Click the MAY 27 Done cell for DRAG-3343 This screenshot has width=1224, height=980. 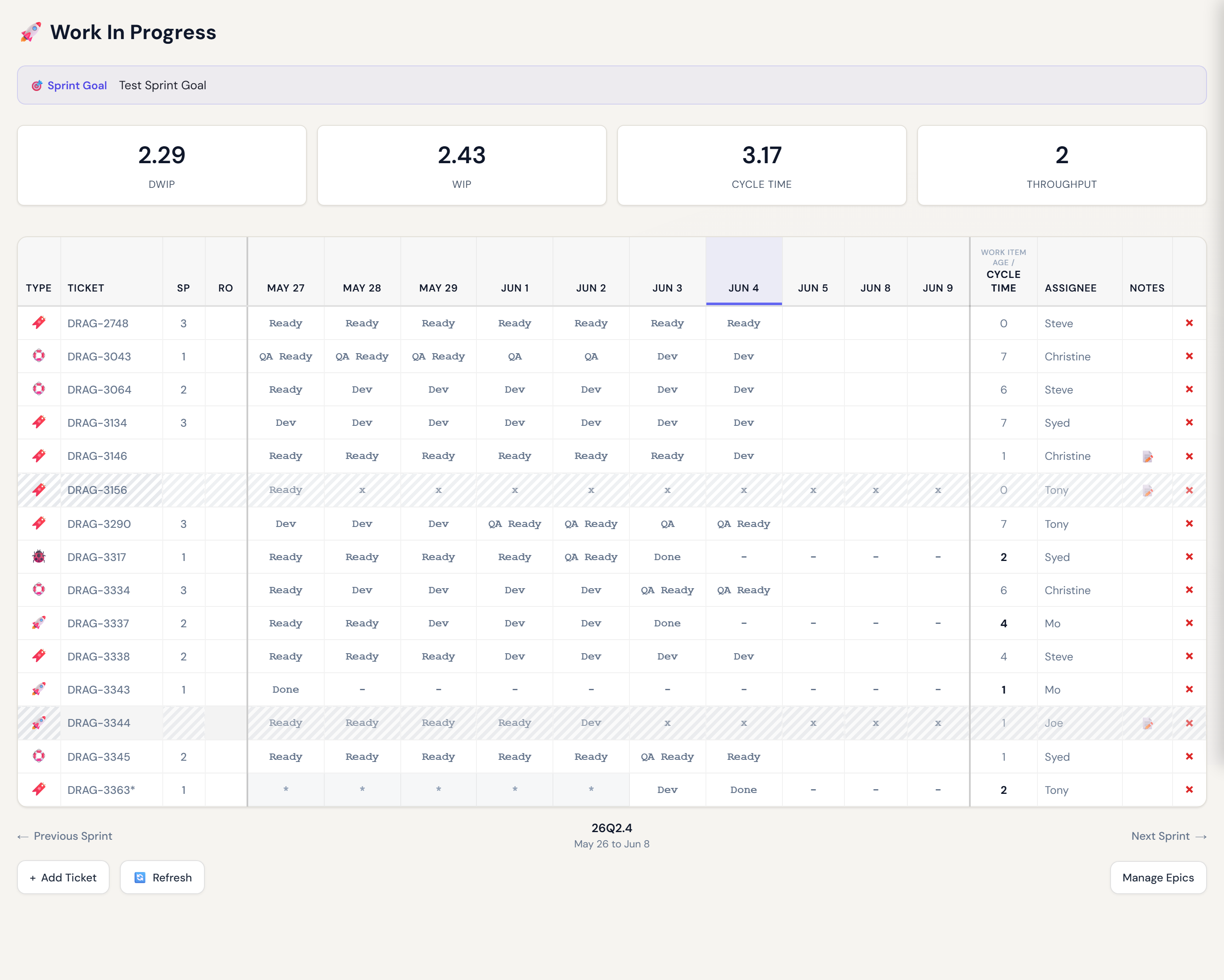click(286, 689)
